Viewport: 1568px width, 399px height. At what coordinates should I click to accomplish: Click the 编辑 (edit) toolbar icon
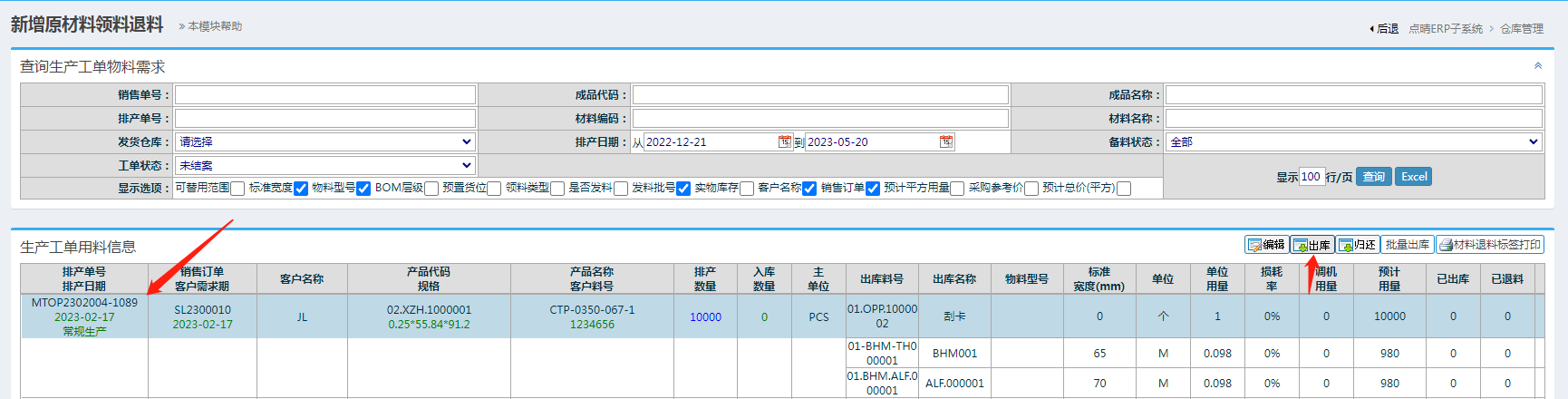click(1255, 245)
